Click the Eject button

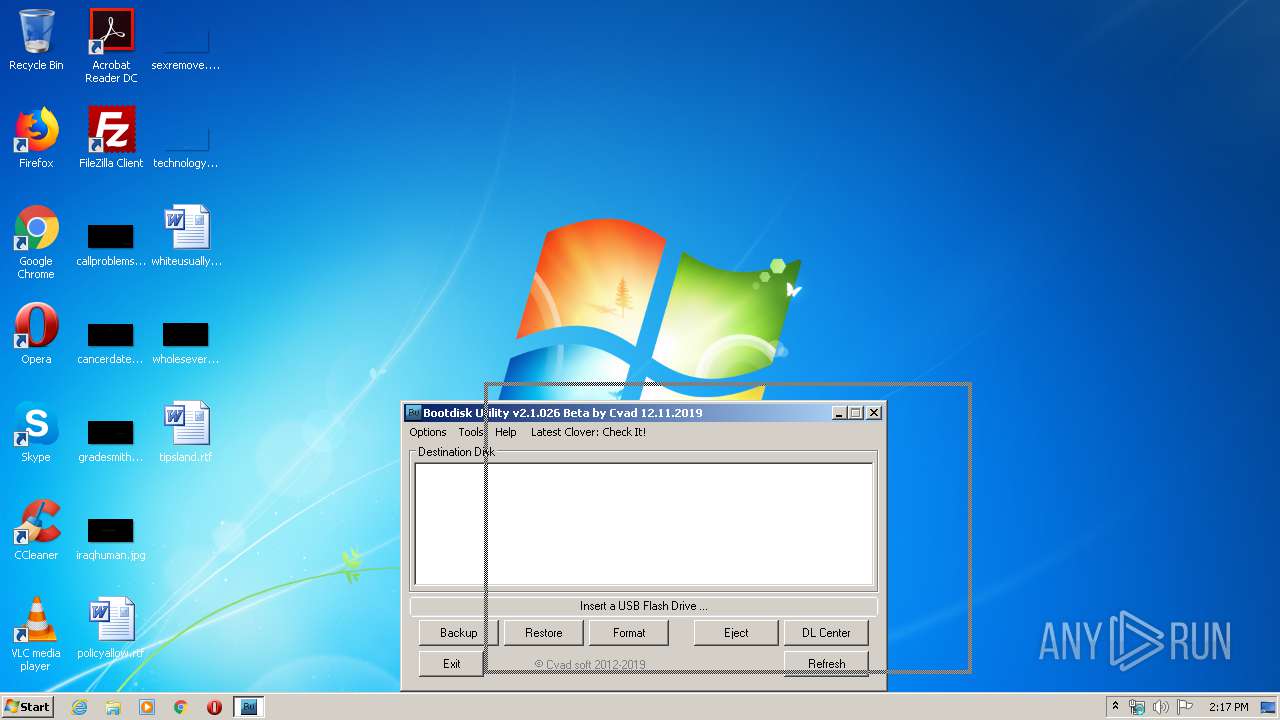coord(736,633)
